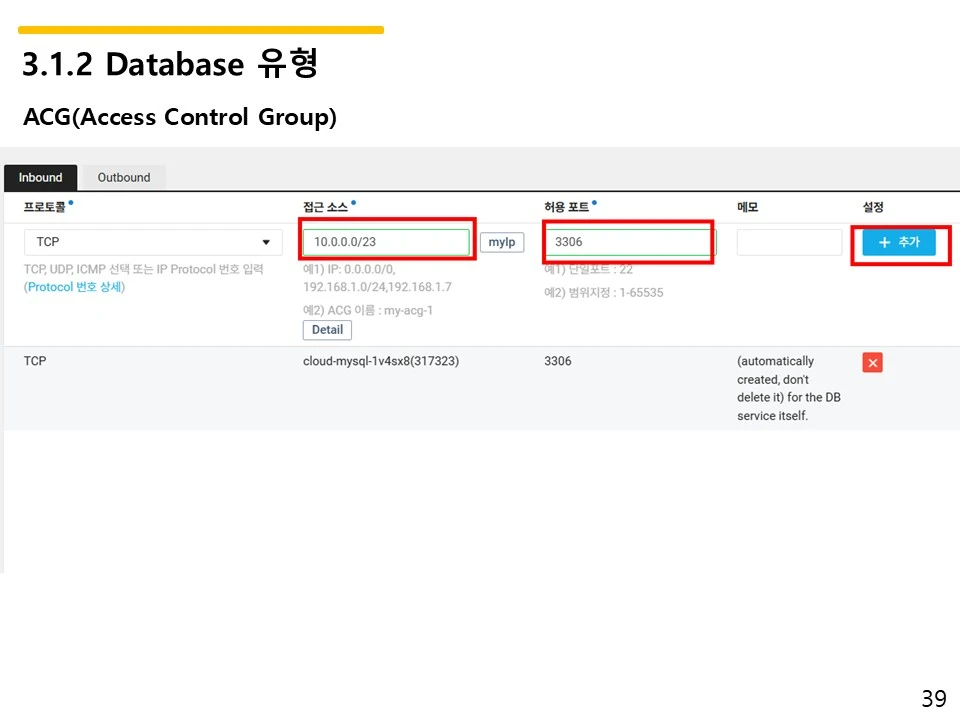Image resolution: width=960 pixels, height=720 pixels.
Task: Open the Outbound tab
Action: (124, 178)
